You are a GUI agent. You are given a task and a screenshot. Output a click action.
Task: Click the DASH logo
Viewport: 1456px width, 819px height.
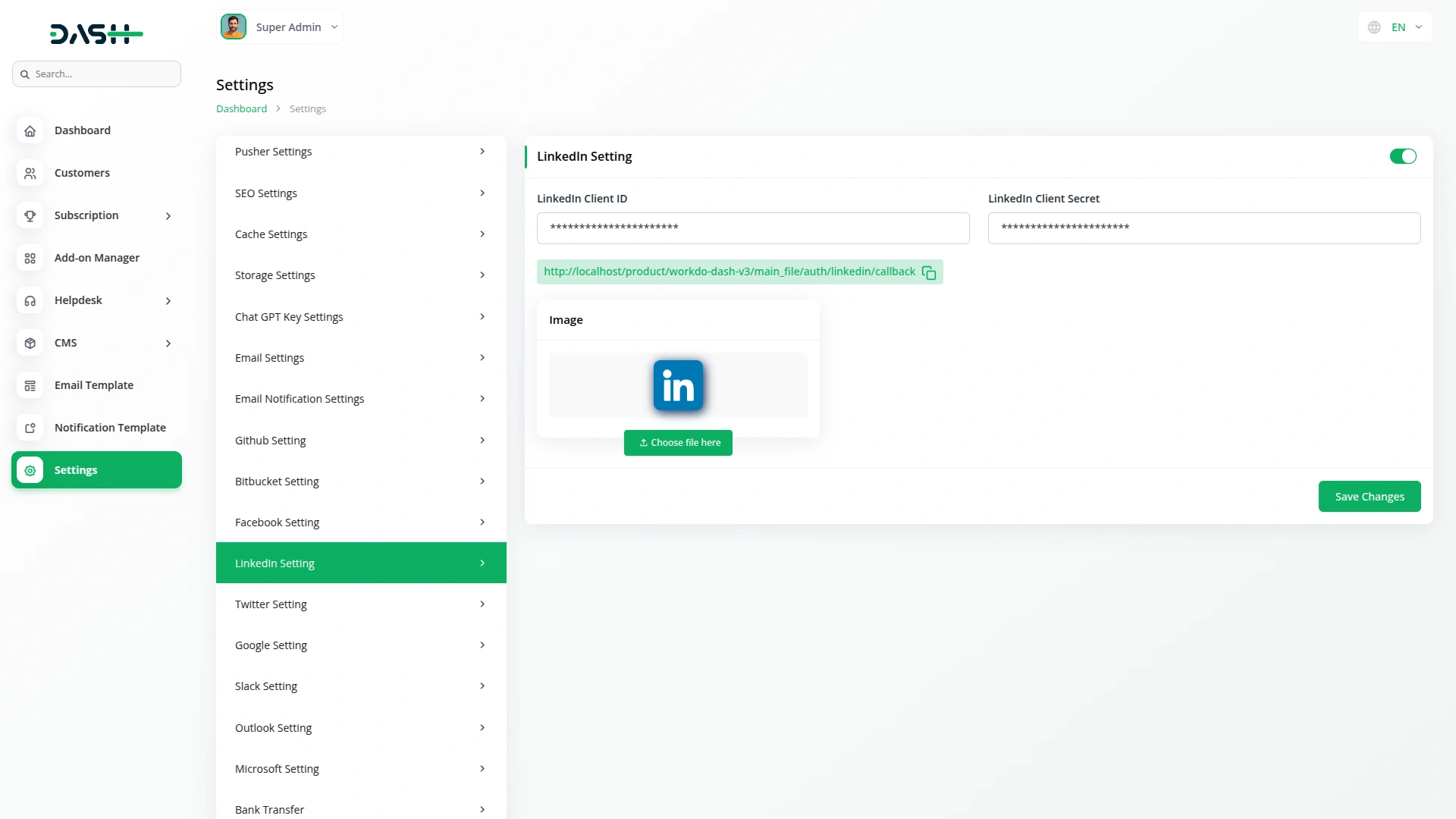point(96,33)
